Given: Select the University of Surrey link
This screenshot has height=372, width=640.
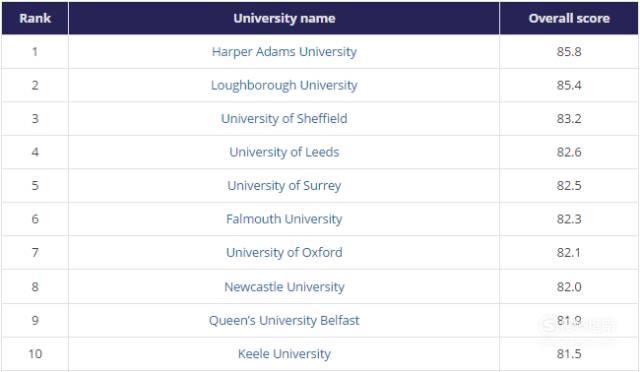Looking at the screenshot, I should (x=284, y=186).
